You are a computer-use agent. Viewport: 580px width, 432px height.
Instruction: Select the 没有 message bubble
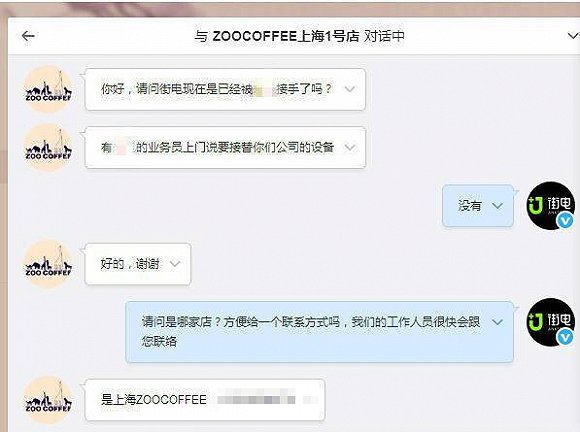[478, 206]
